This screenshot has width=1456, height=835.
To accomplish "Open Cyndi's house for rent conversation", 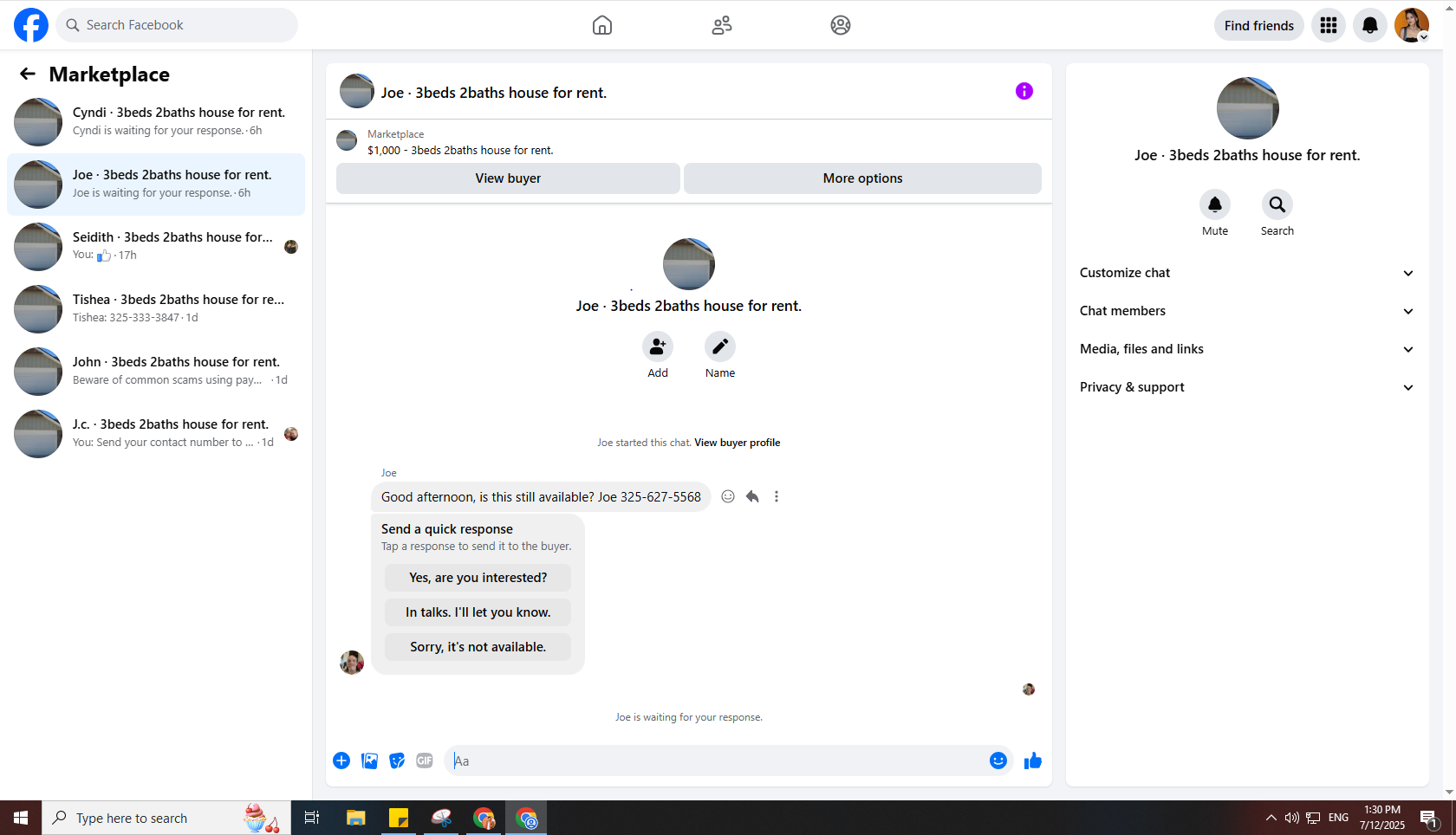I will [156, 122].
